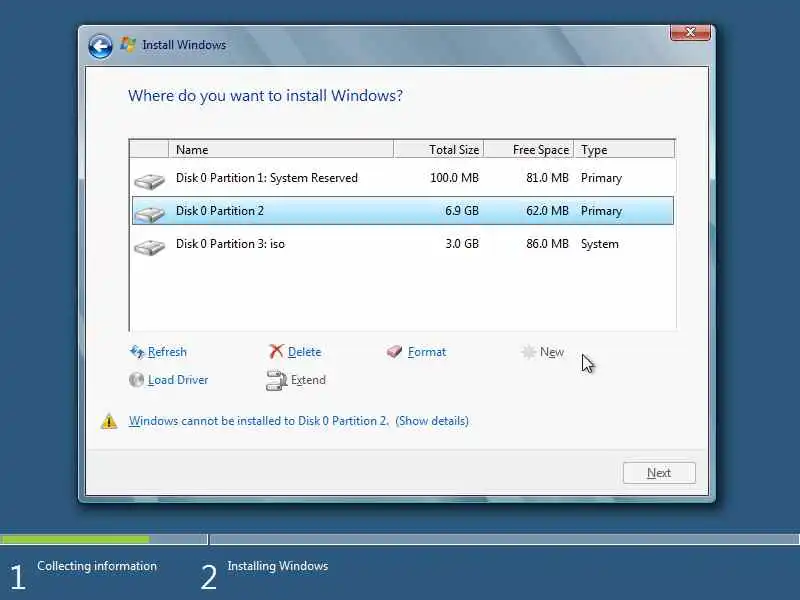Delete the selected partition
800x600 pixels.
304,352
